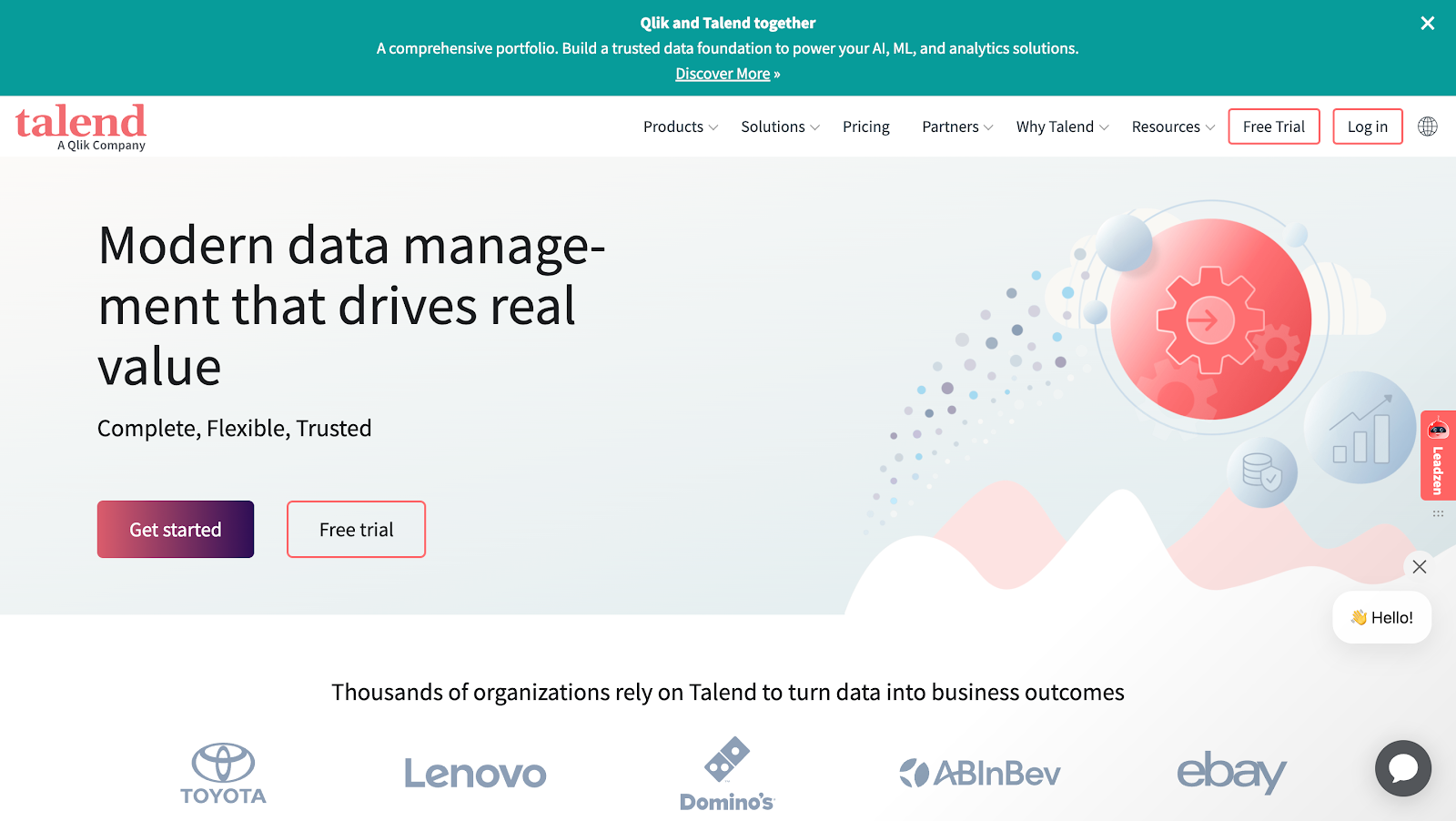Close the Qlik and Talend announcement banner
The image size is (1456, 821).
pyautogui.click(x=1428, y=23)
